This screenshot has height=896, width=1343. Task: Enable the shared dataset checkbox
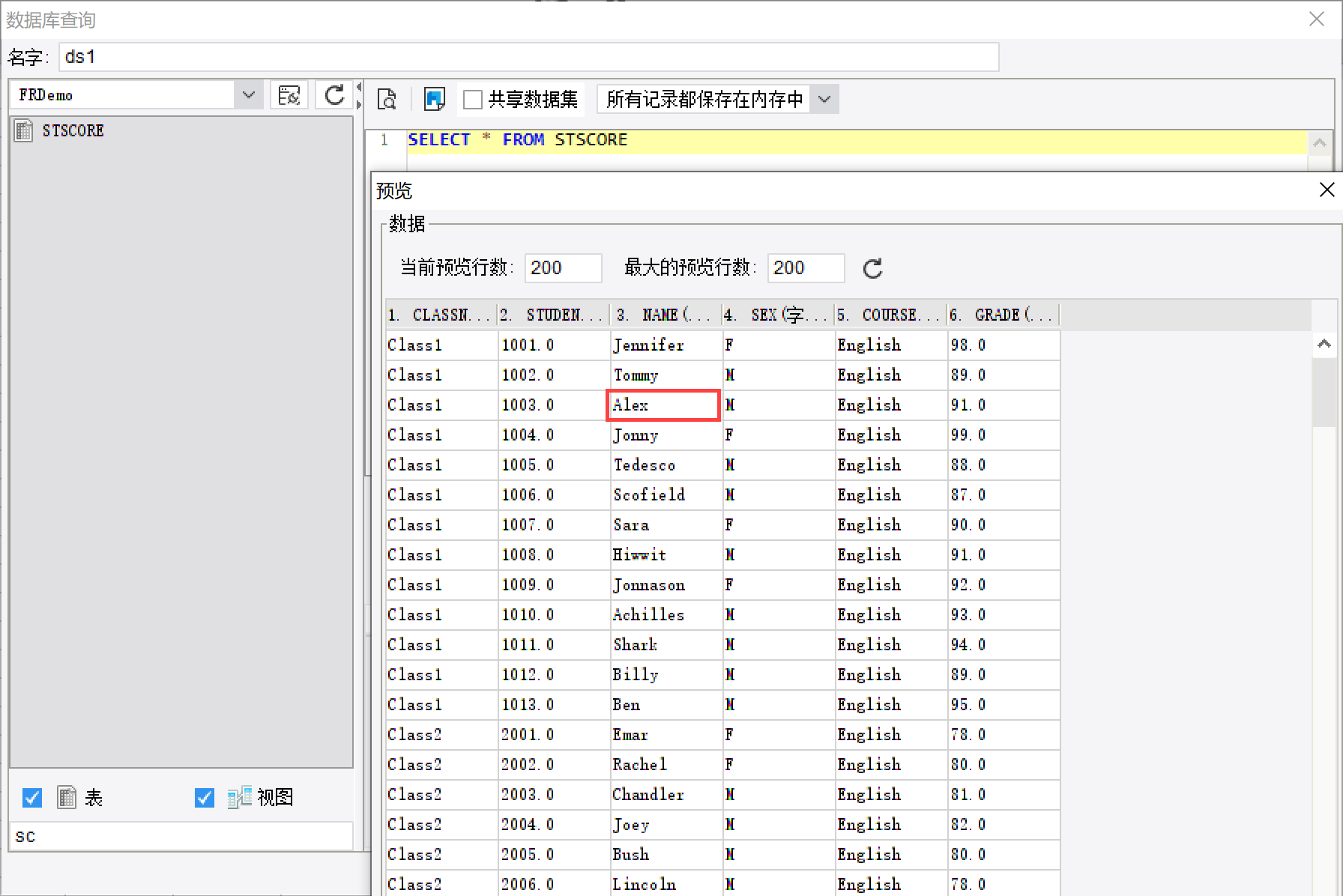tap(473, 100)
